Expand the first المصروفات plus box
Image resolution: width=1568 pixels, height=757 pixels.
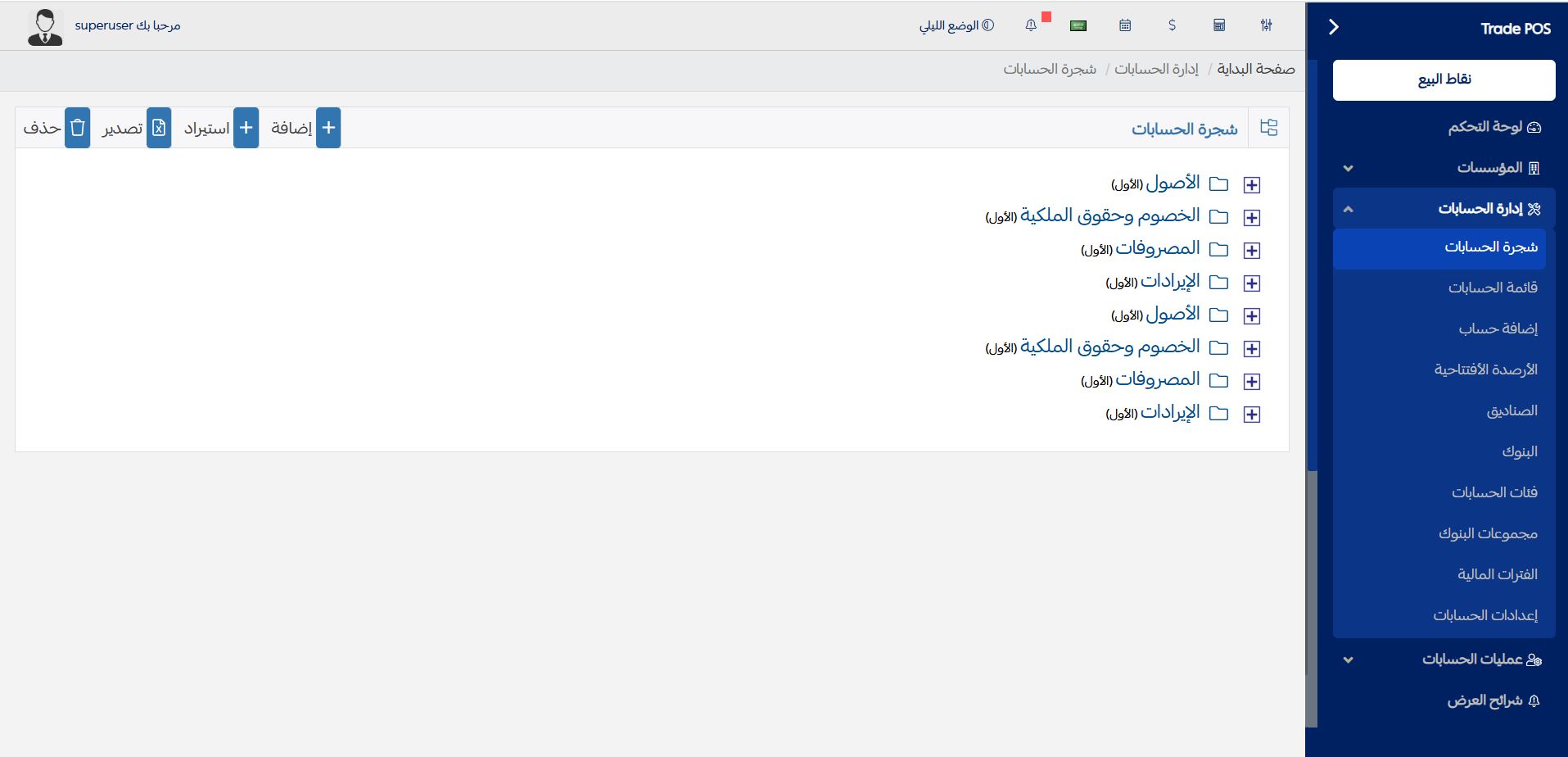(x=1251, y=251)
